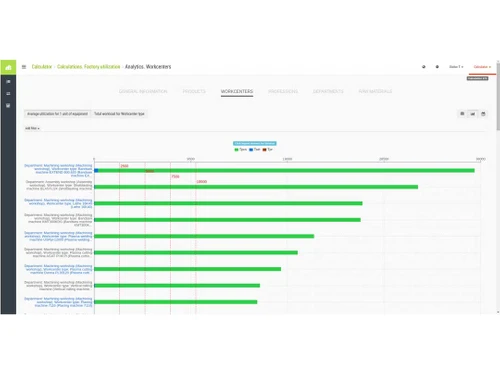Click the 7500 threshold marker label
The width and height of the screenshot is (500, 375).
click(x=175, y=176)
